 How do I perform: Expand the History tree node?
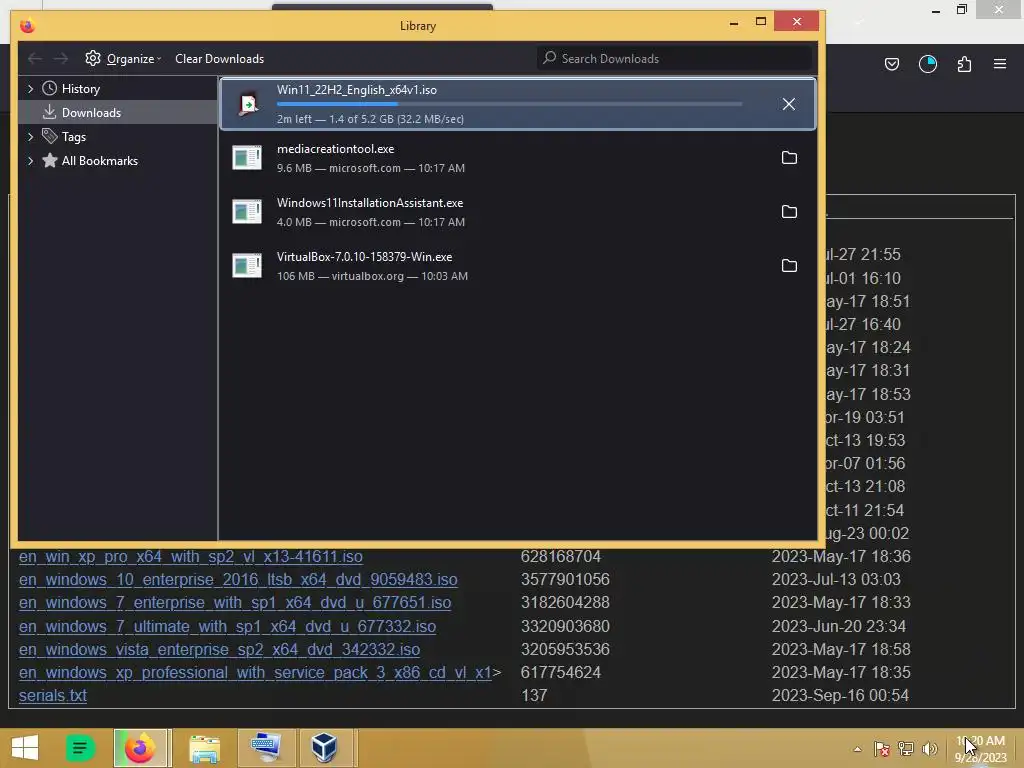pyautogui.click(x=30, y=88)
